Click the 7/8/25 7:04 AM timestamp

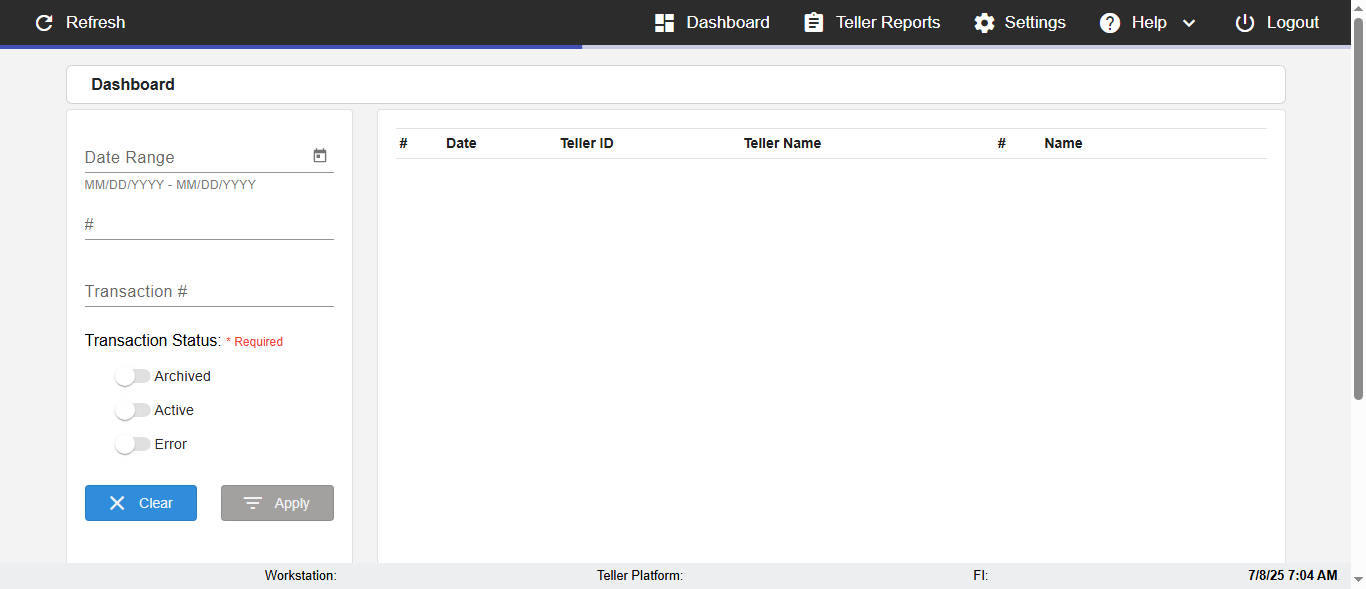(1292, 575)
